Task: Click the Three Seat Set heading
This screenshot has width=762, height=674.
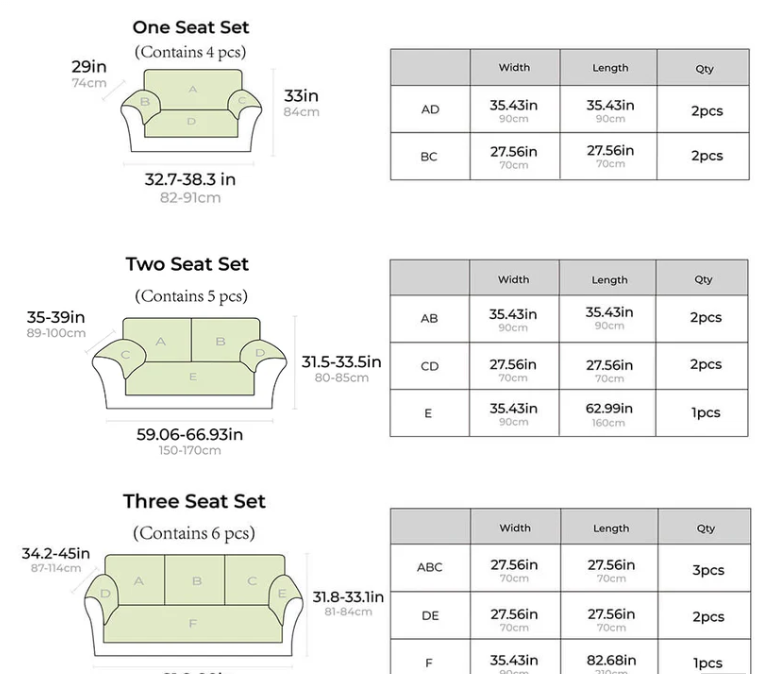Action: (194, 501)
